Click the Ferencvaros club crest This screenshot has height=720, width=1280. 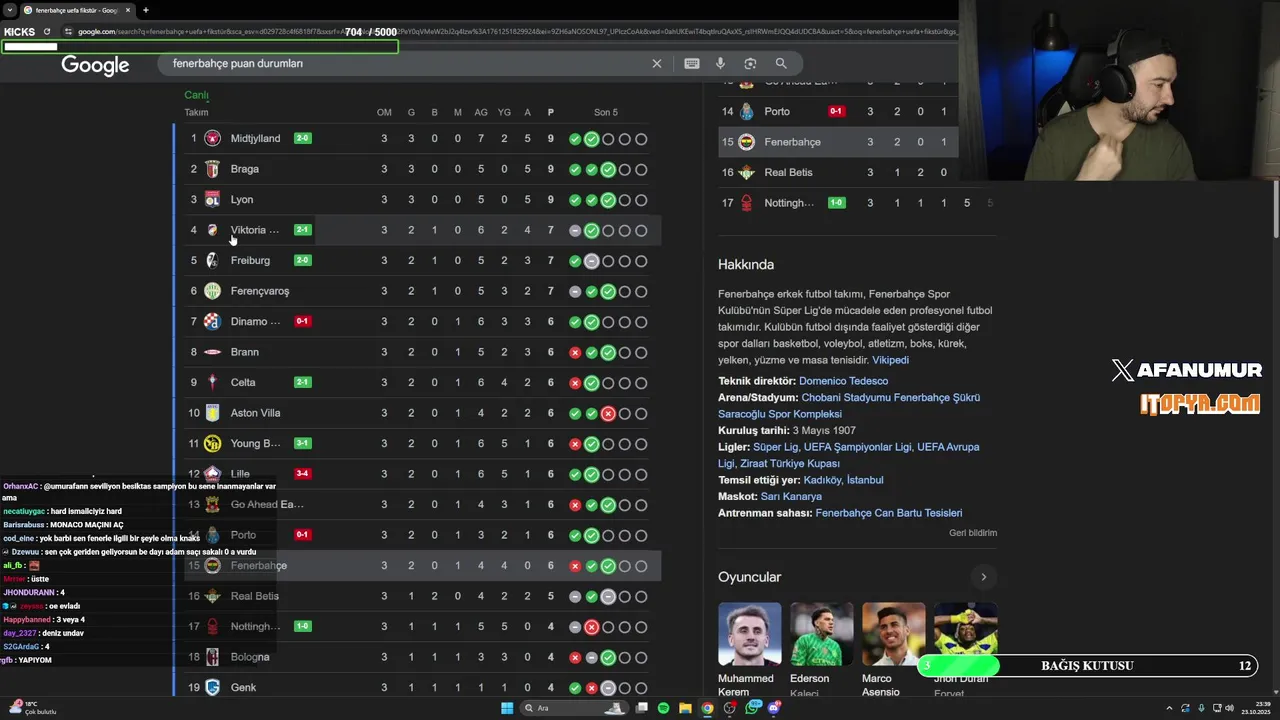point(212,291)
